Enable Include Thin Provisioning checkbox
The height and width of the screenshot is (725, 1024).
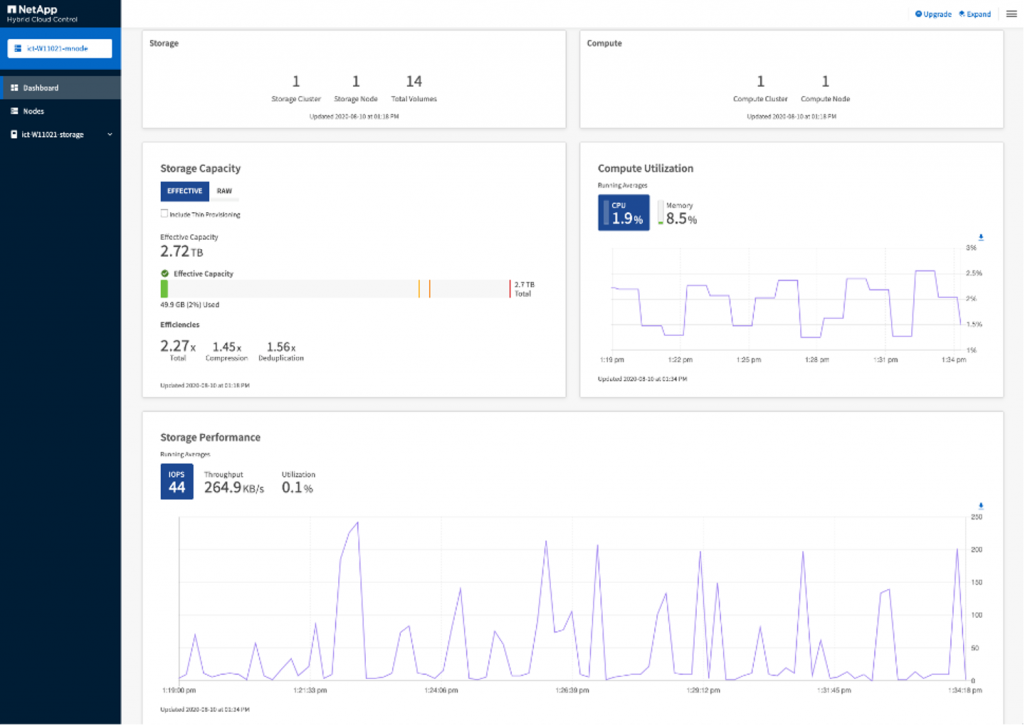164,214
